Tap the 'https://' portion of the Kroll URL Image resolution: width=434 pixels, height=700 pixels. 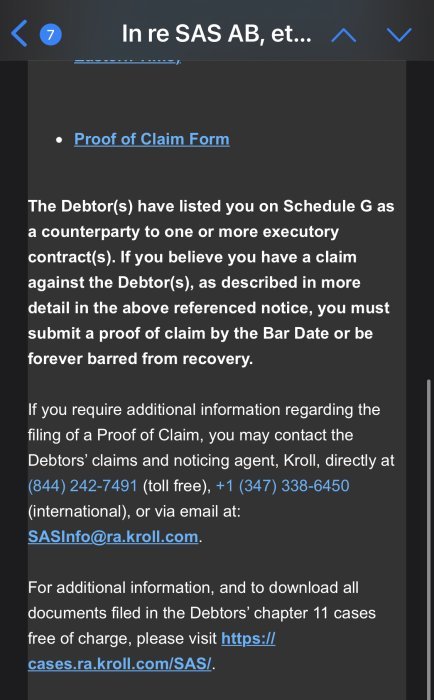248,638
